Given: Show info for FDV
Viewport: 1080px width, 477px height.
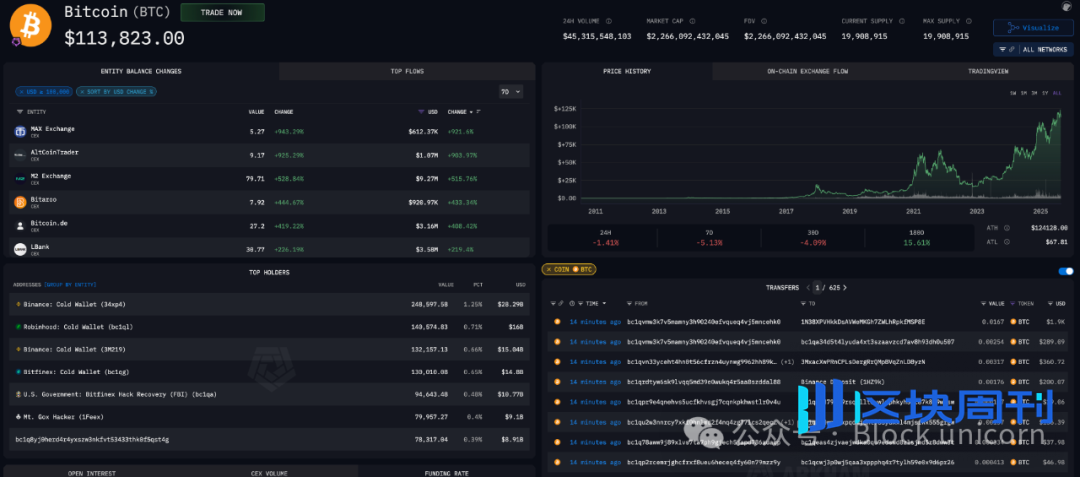Looking at the screenshot, I should pyautogui.click(x=764, y=21).
